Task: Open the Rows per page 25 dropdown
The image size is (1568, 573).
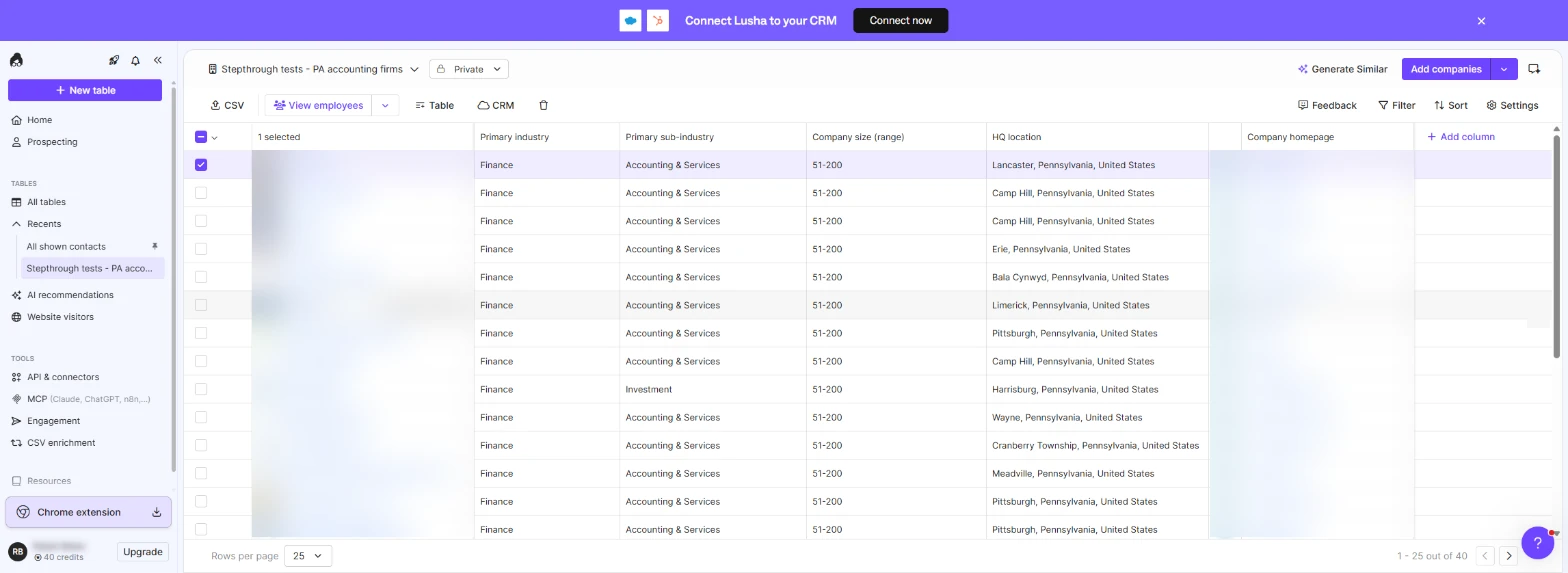Action: (308, 556)
